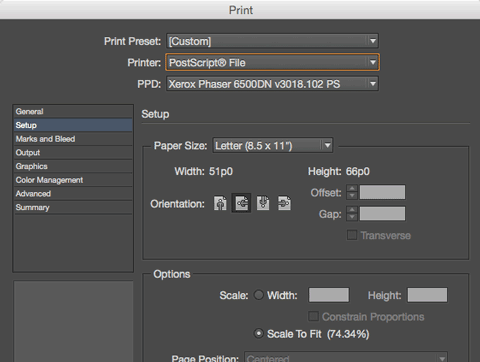The image size is (480, 362).
Task: Select reverse landscape orientation icon
Action: pyautogui.click(x=284, y=203)
